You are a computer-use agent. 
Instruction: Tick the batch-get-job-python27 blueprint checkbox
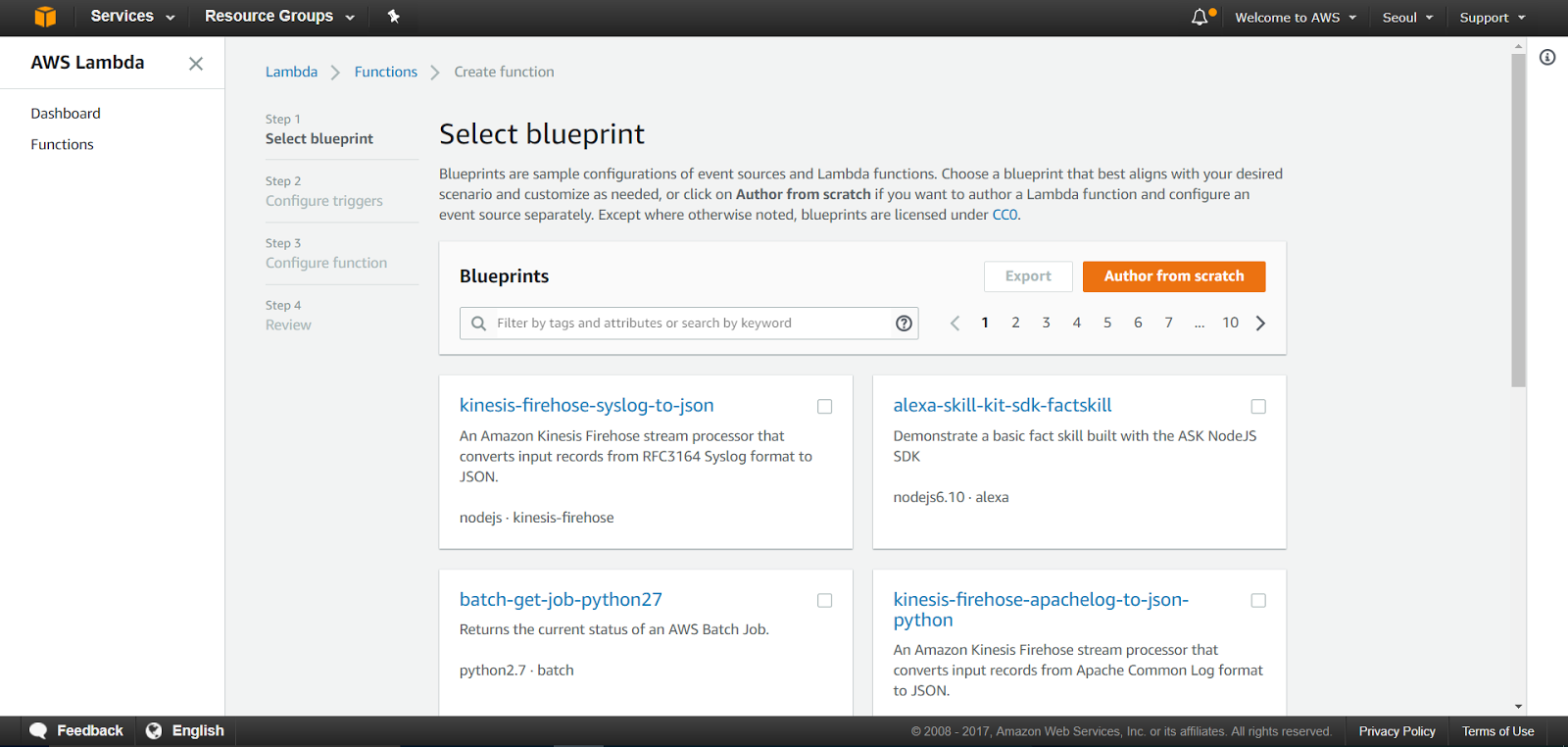point(825,601)
